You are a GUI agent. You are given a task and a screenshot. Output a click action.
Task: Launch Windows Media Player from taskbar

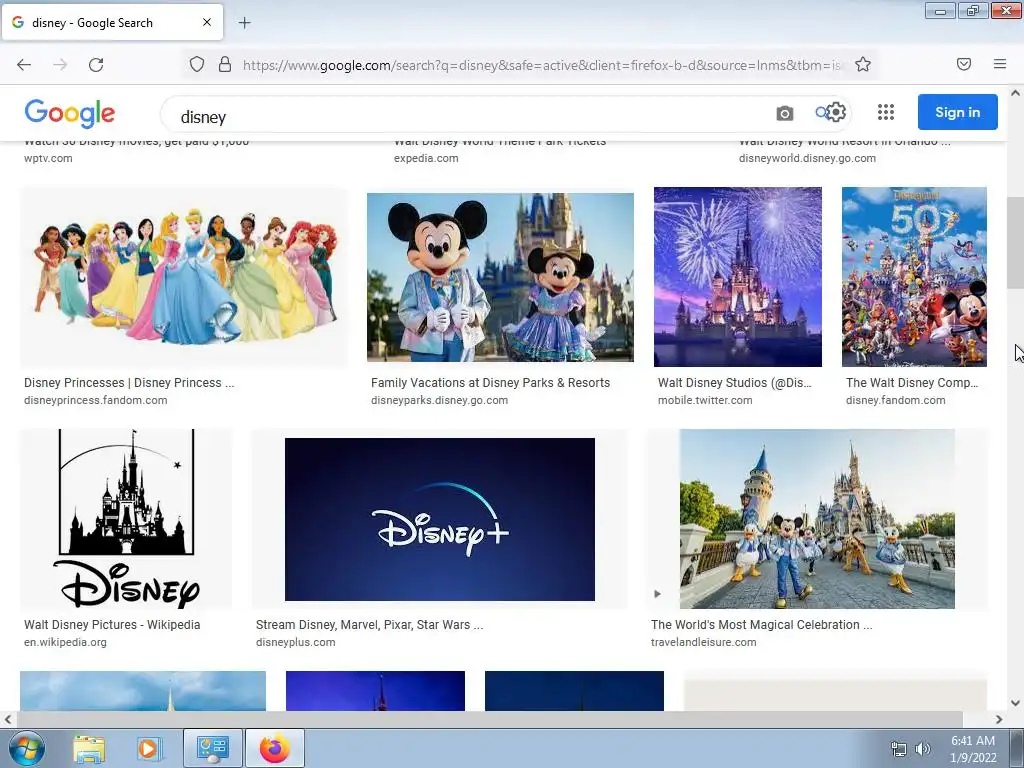pyautogui.click(x=149, y=748)
